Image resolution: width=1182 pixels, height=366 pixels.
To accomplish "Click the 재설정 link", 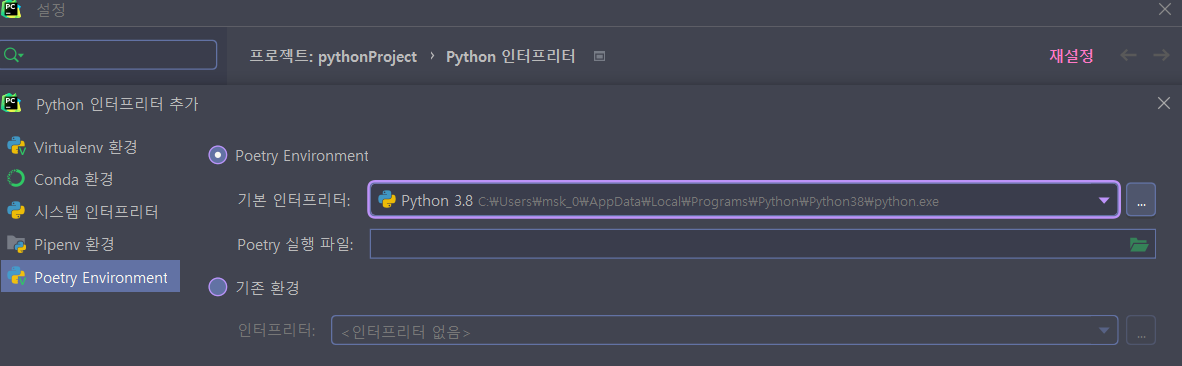I will coord(1071,56).
